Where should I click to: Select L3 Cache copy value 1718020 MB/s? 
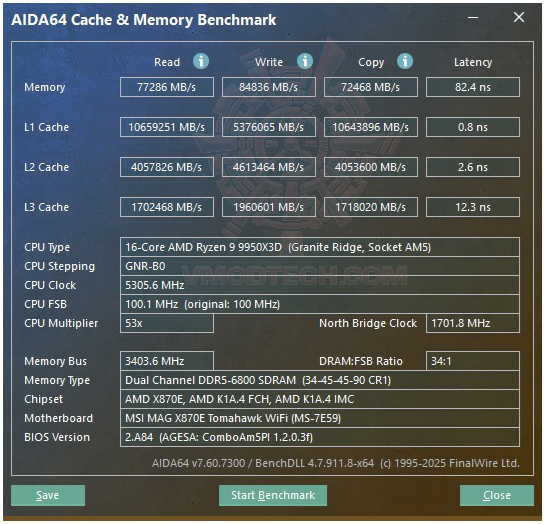coord(371,207)
